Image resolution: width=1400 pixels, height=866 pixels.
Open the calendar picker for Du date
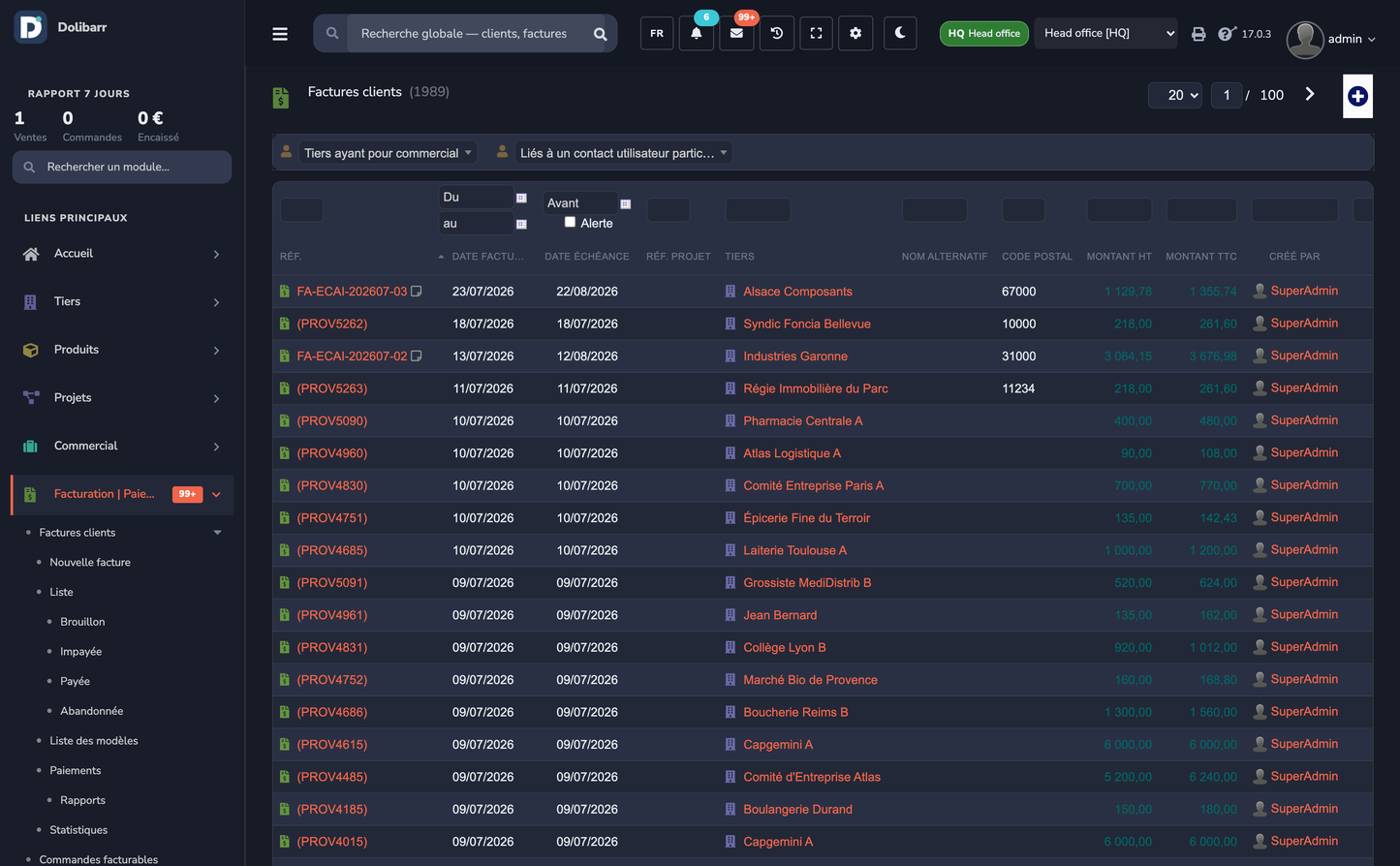pyautogui.click(x=521, y=198)
